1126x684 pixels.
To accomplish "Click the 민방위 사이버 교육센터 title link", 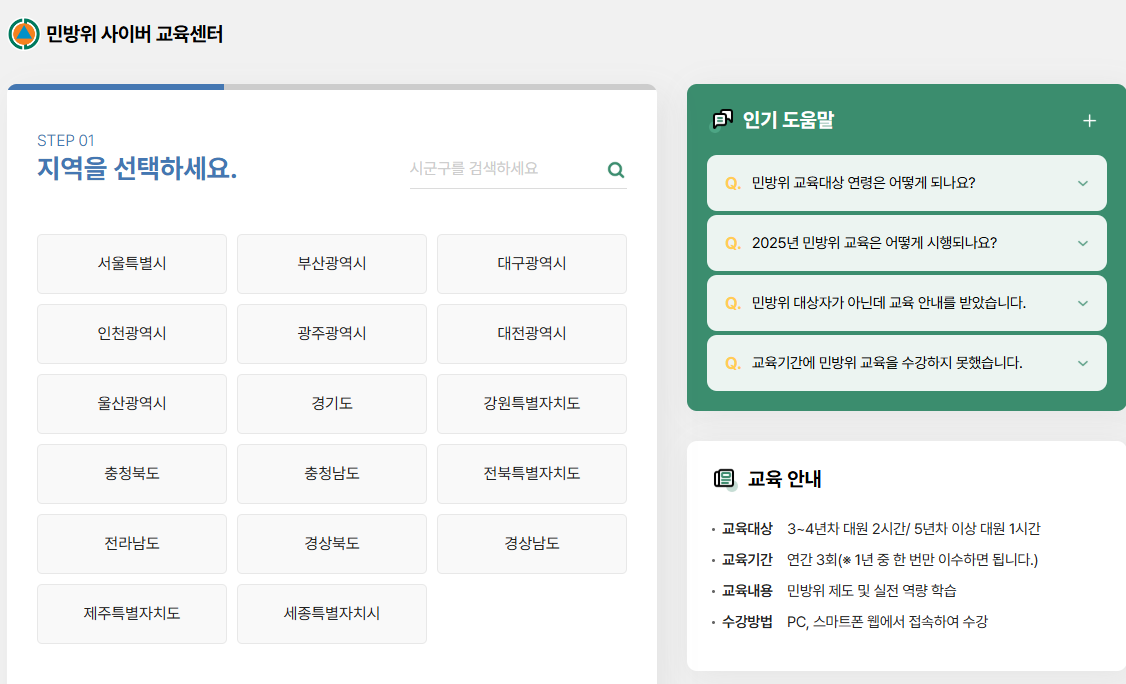I will coord(133,33).
